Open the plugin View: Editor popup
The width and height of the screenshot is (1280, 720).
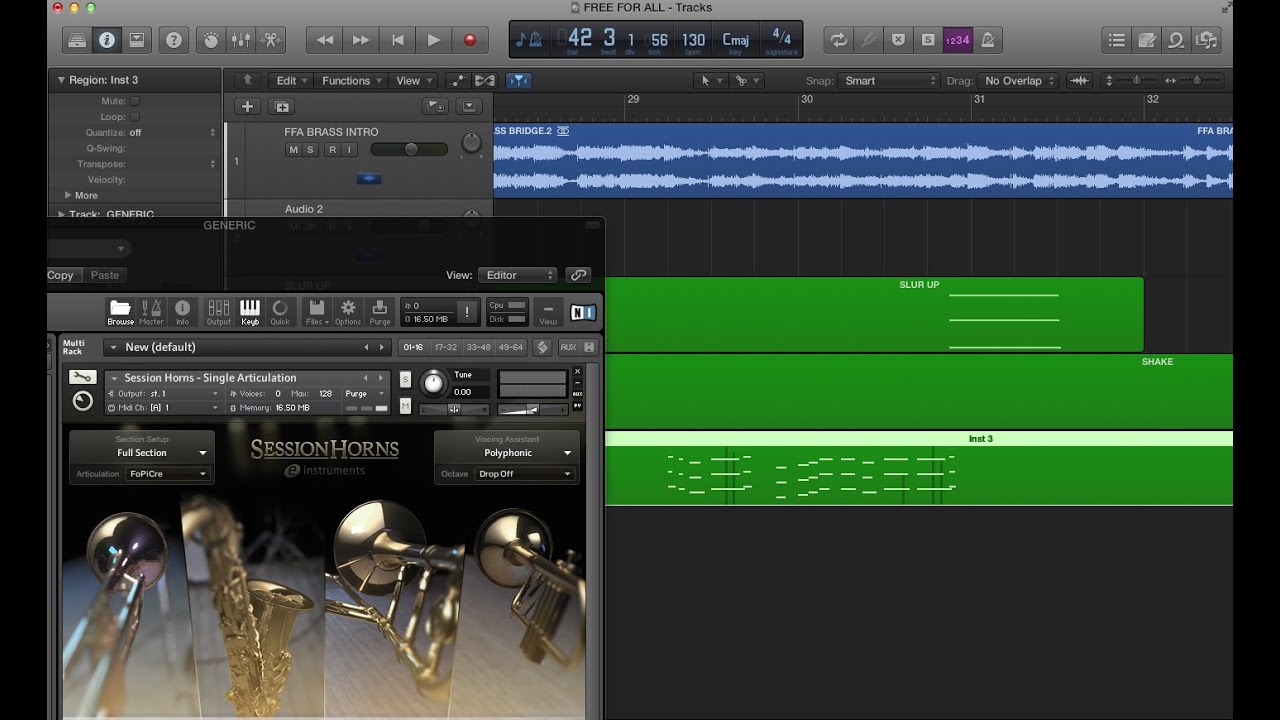(516, 275)
